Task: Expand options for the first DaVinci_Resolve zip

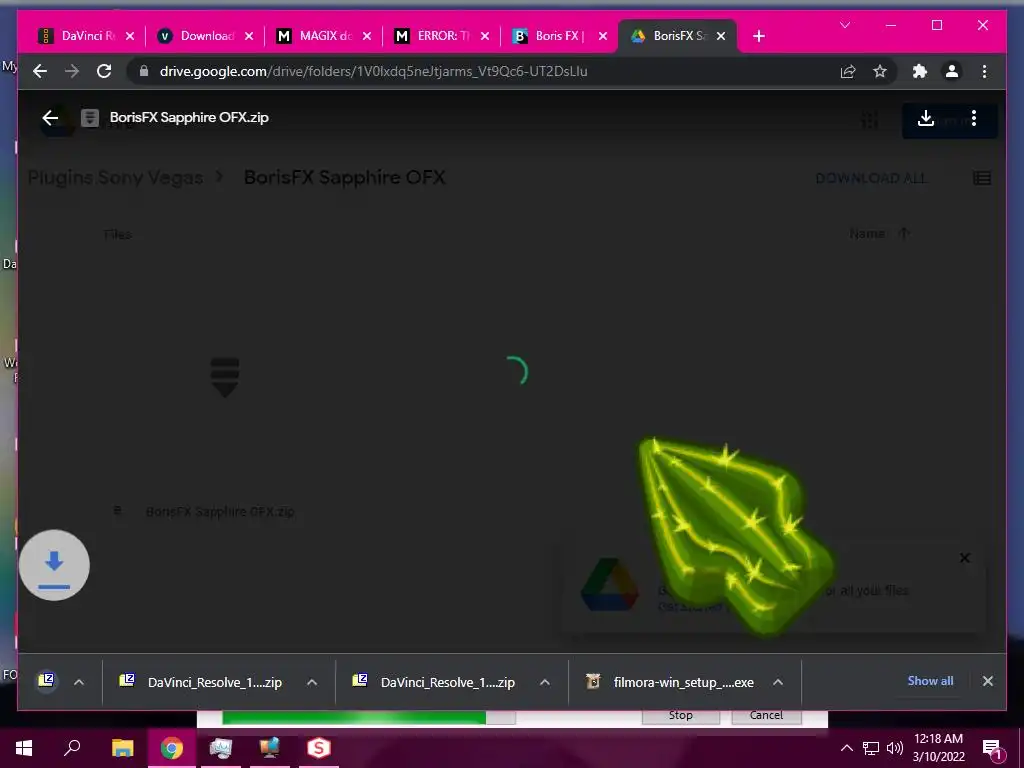Action: [x=312, y=682]
